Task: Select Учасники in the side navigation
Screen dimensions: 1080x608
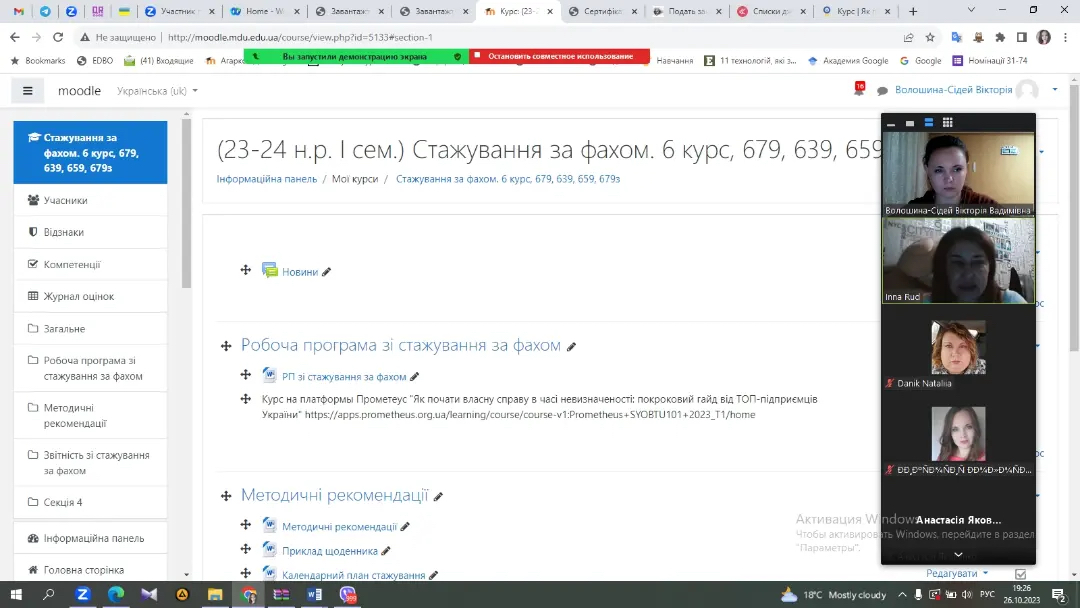Action: pos(65,200)
